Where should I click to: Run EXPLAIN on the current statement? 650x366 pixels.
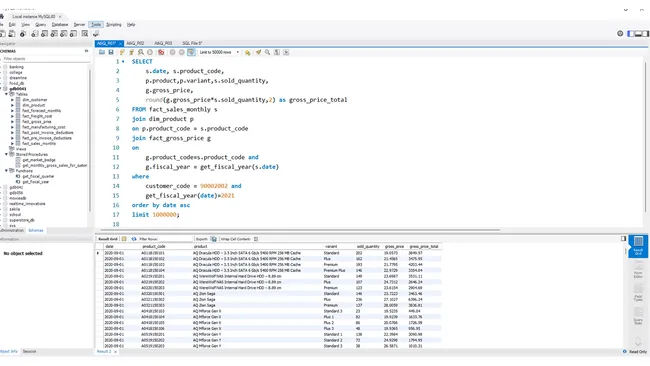click(x=141, y=52)
